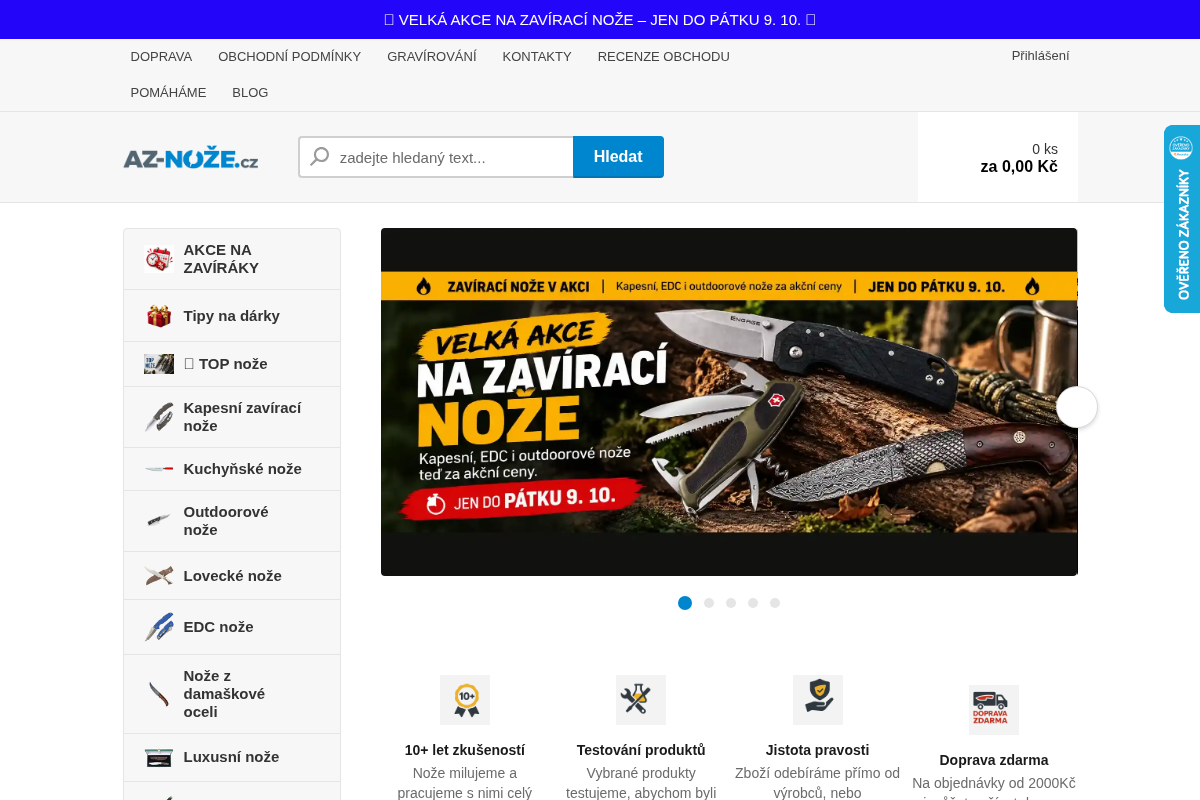Open KONTAKTY page
1200x800 pixels.
click(537, 57)
